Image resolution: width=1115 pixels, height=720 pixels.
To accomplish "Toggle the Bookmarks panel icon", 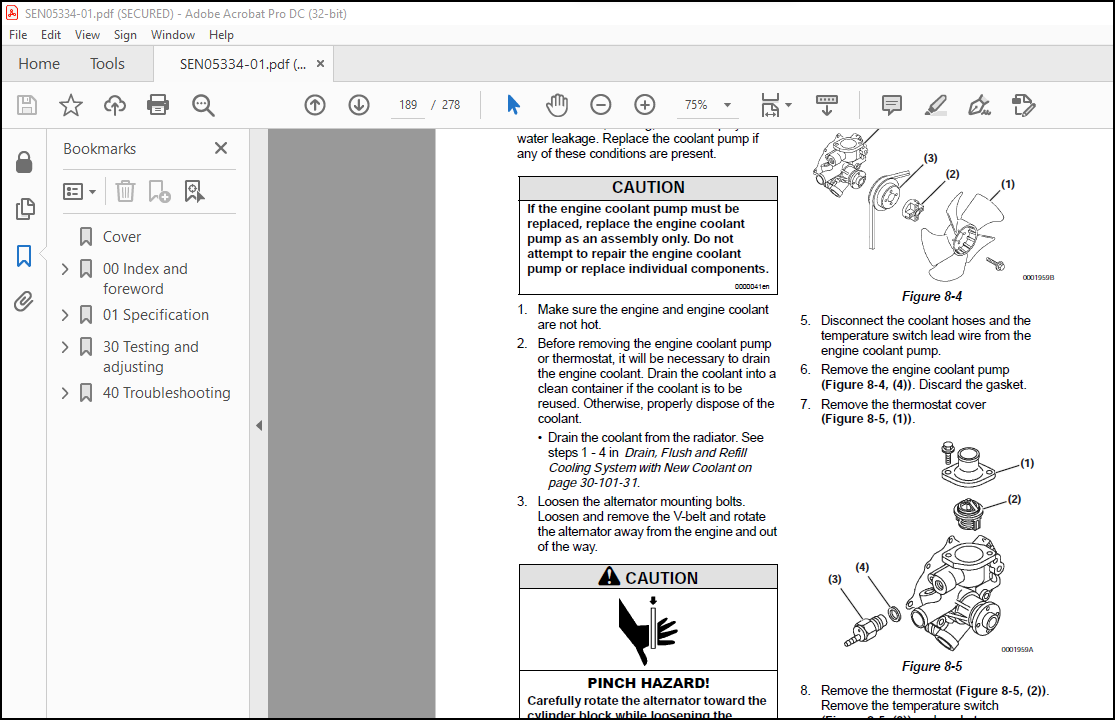I will [x=24, y=255].
